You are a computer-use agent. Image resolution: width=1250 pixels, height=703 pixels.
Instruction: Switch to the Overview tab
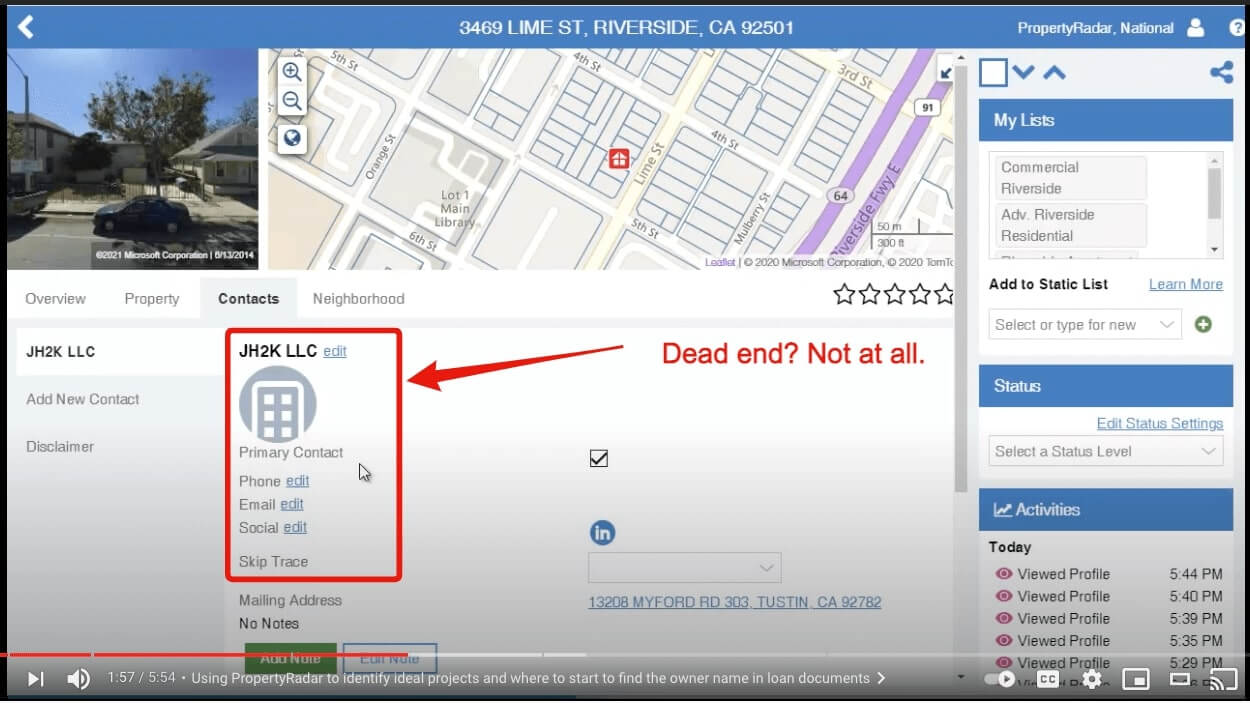tap(56, 298)
